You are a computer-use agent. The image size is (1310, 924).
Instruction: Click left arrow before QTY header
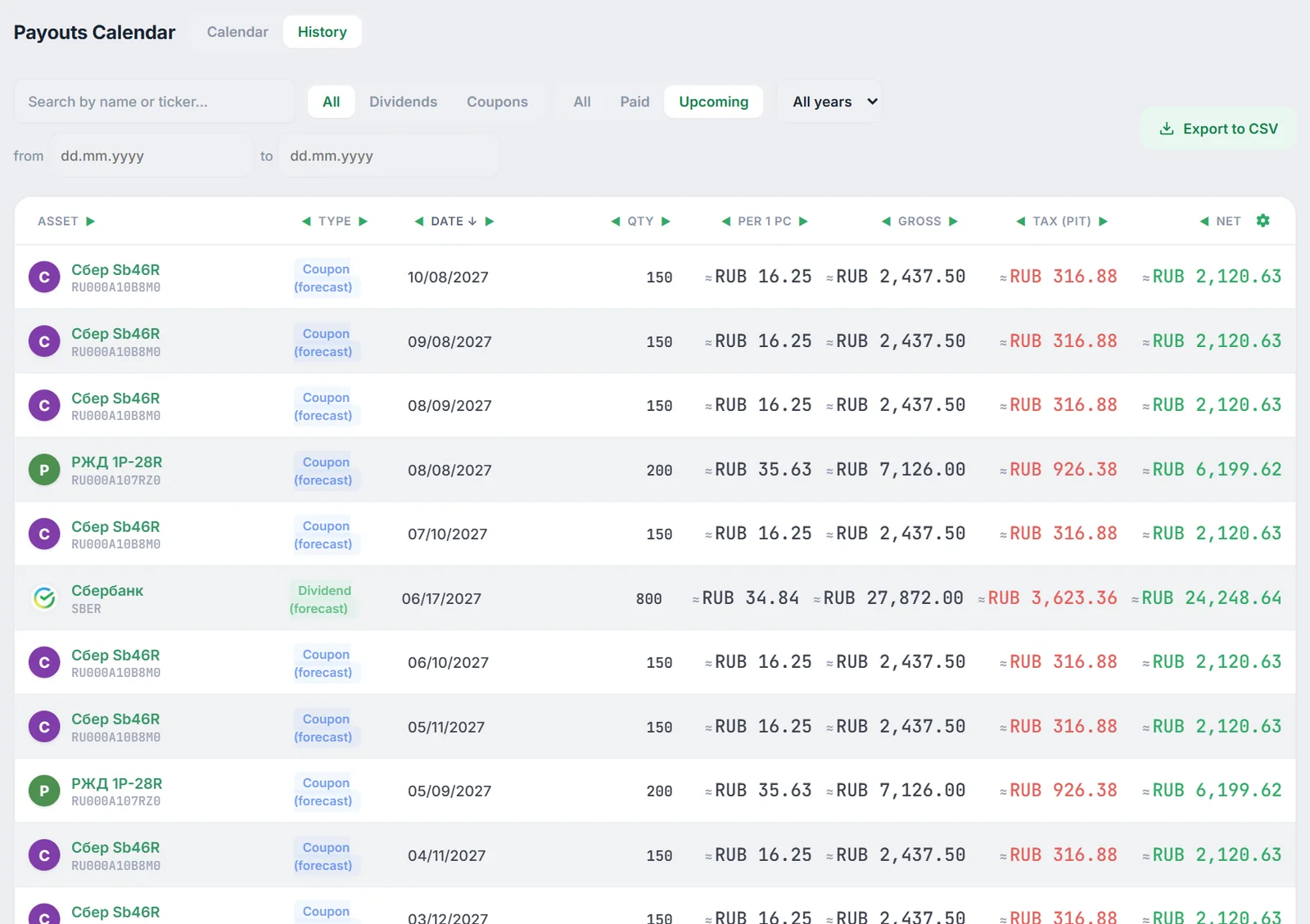coord(616,221)
